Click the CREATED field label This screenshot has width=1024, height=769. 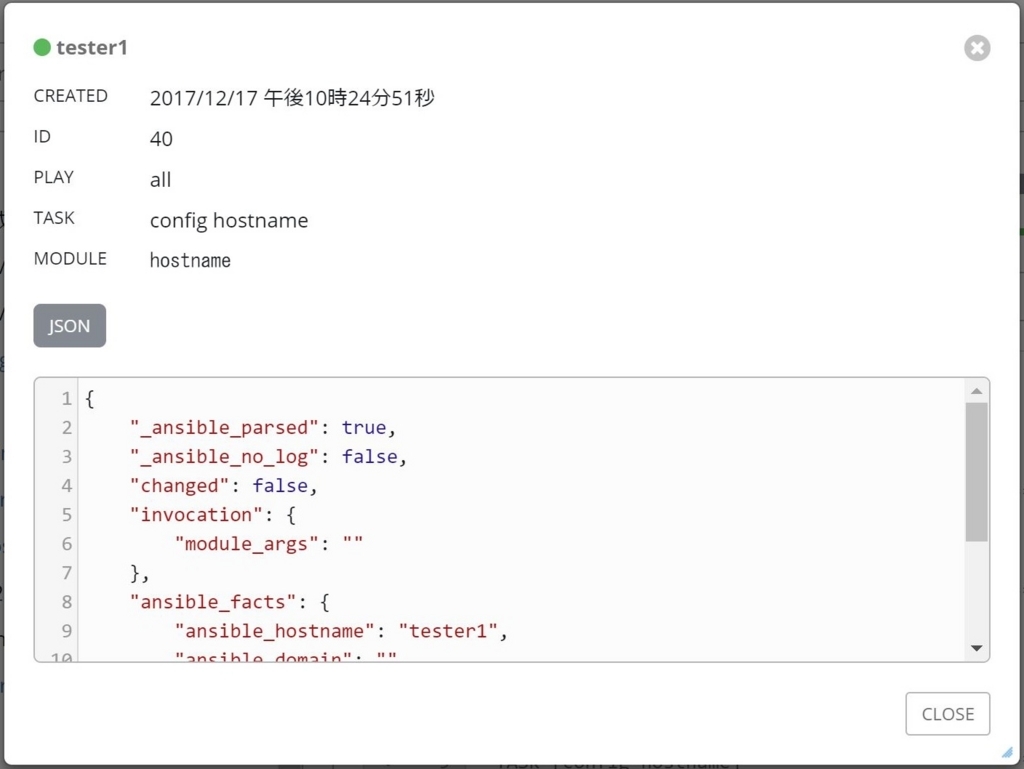click(71, 96)
